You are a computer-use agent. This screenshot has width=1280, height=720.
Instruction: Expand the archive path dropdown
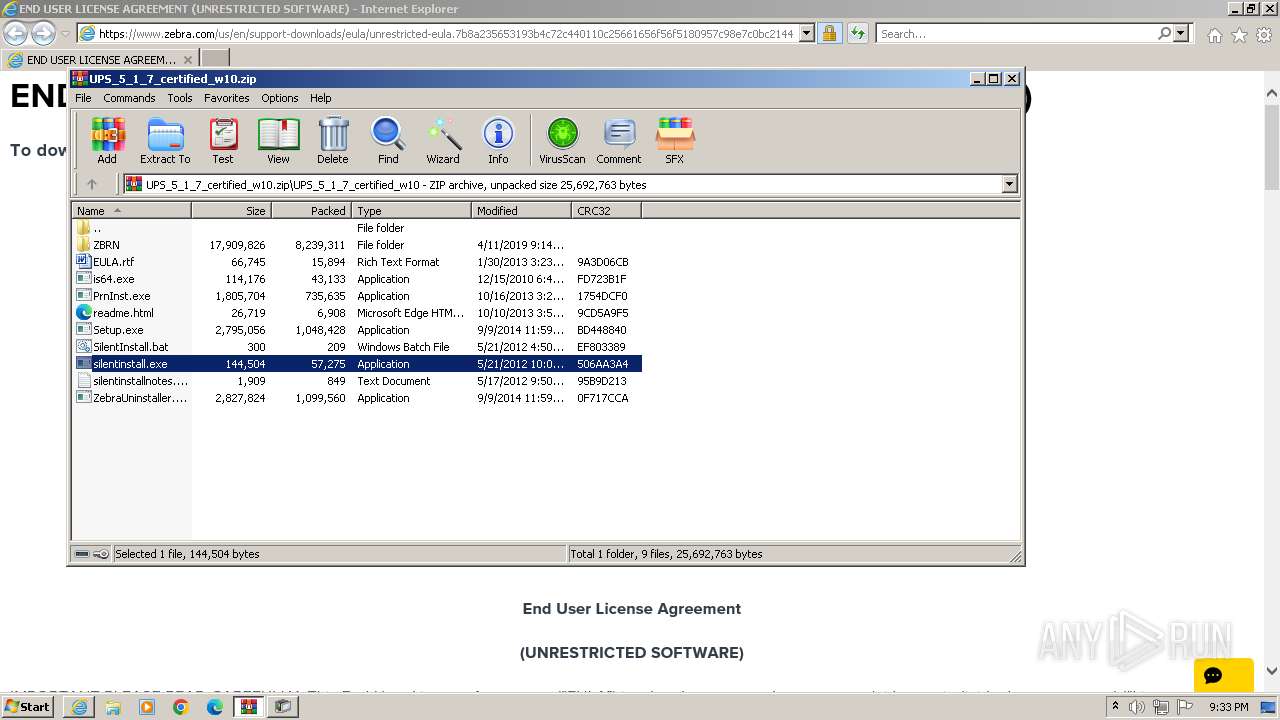click(x=1009, y=184)
